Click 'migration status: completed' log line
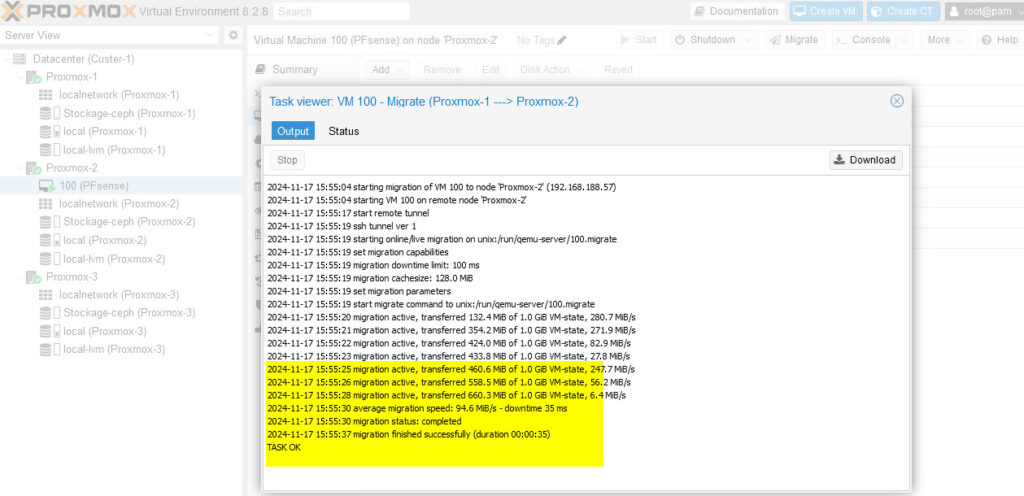Viewport: 1024px width, 496px height. [364, 421]
